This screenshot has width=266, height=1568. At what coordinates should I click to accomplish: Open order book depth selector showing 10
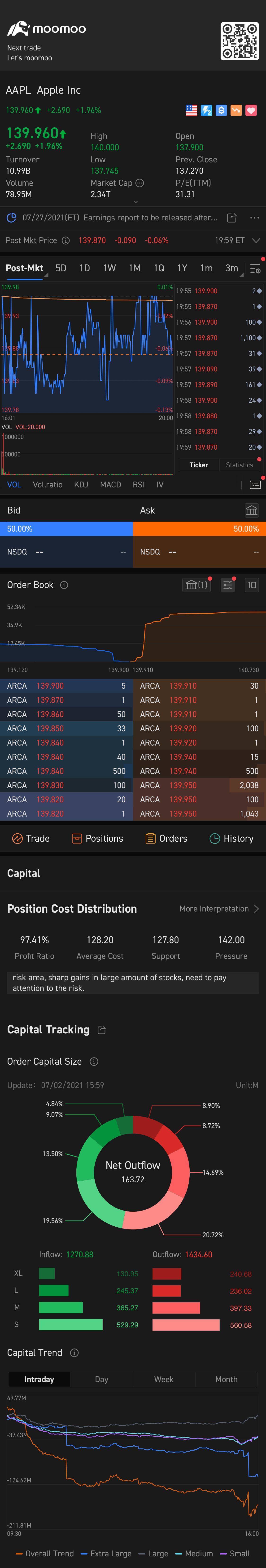(x=251, y=585)
